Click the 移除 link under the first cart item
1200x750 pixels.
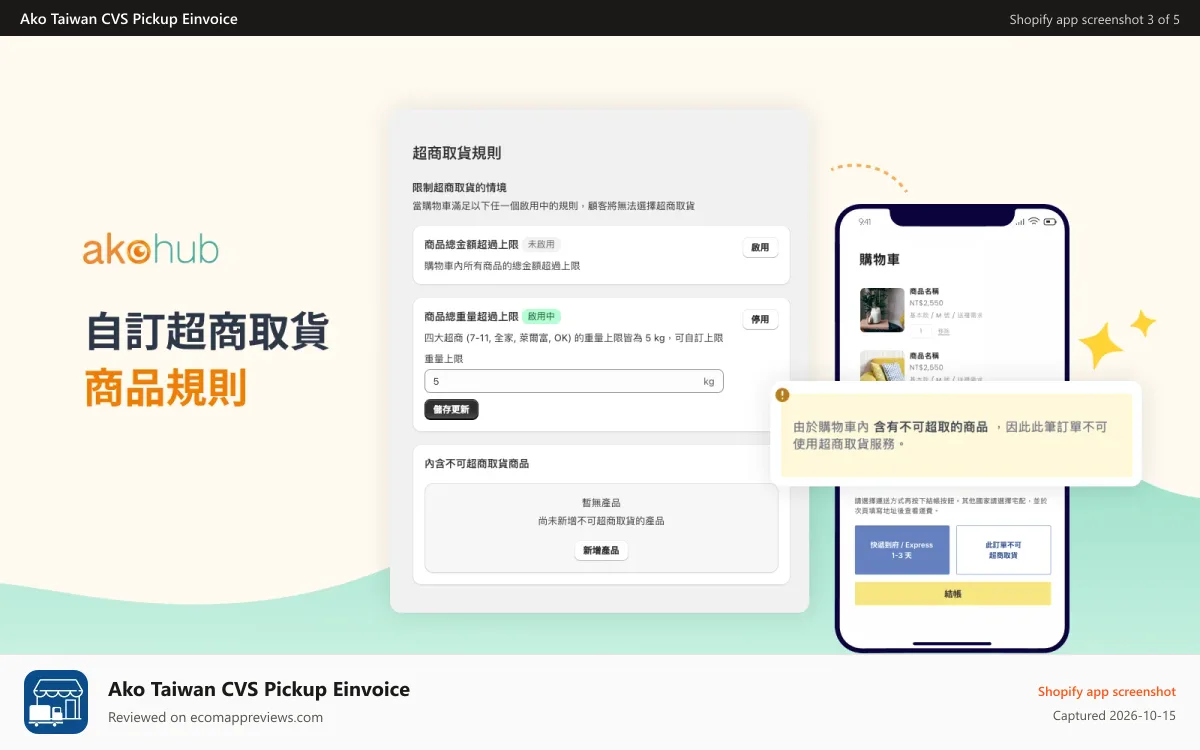point(944,331)
